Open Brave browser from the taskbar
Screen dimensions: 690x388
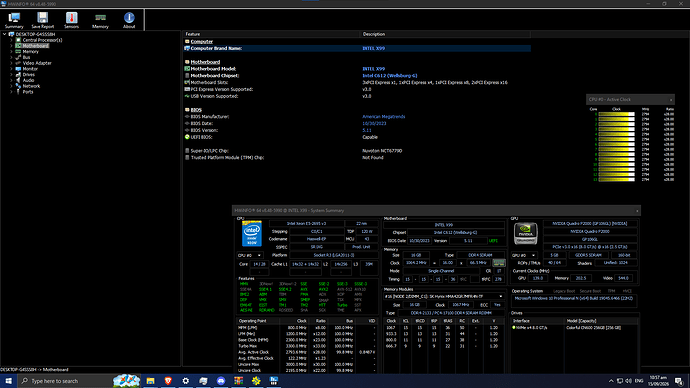pos(168,381)
